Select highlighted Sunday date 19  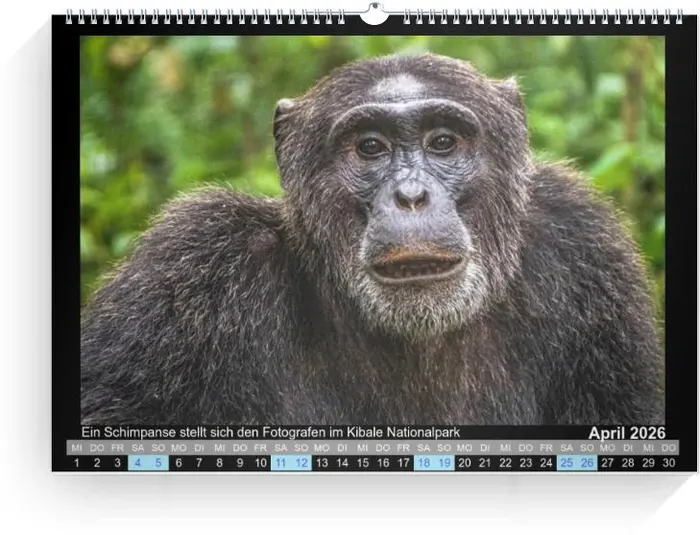coord(444,463)
